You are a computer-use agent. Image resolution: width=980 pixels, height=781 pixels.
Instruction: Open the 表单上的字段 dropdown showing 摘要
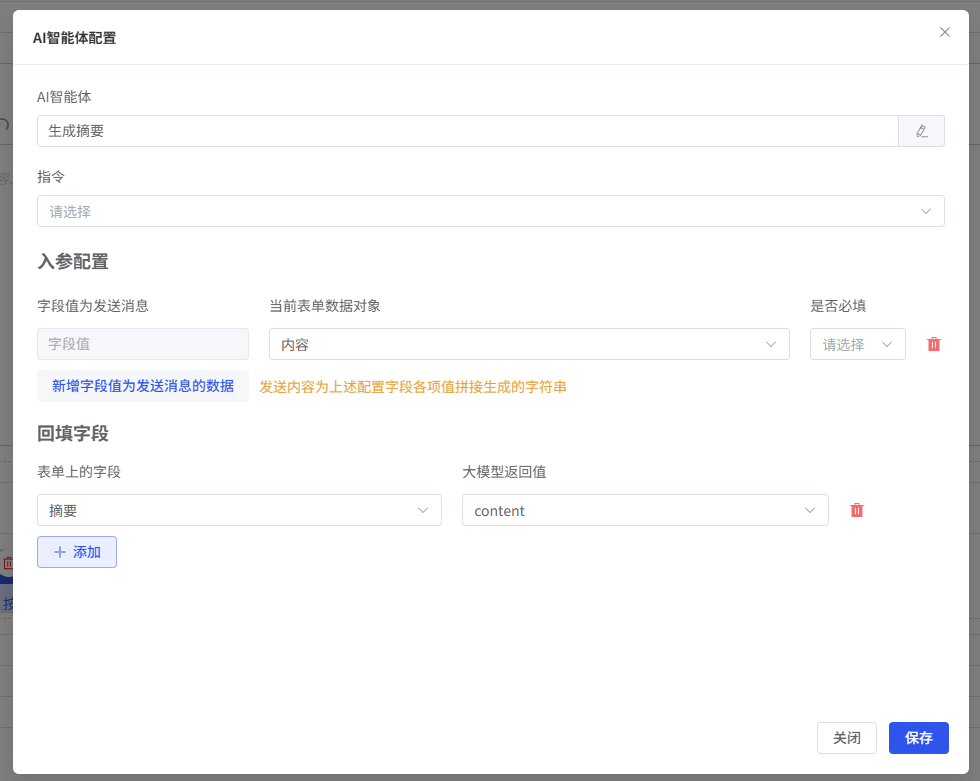point(239,510)
